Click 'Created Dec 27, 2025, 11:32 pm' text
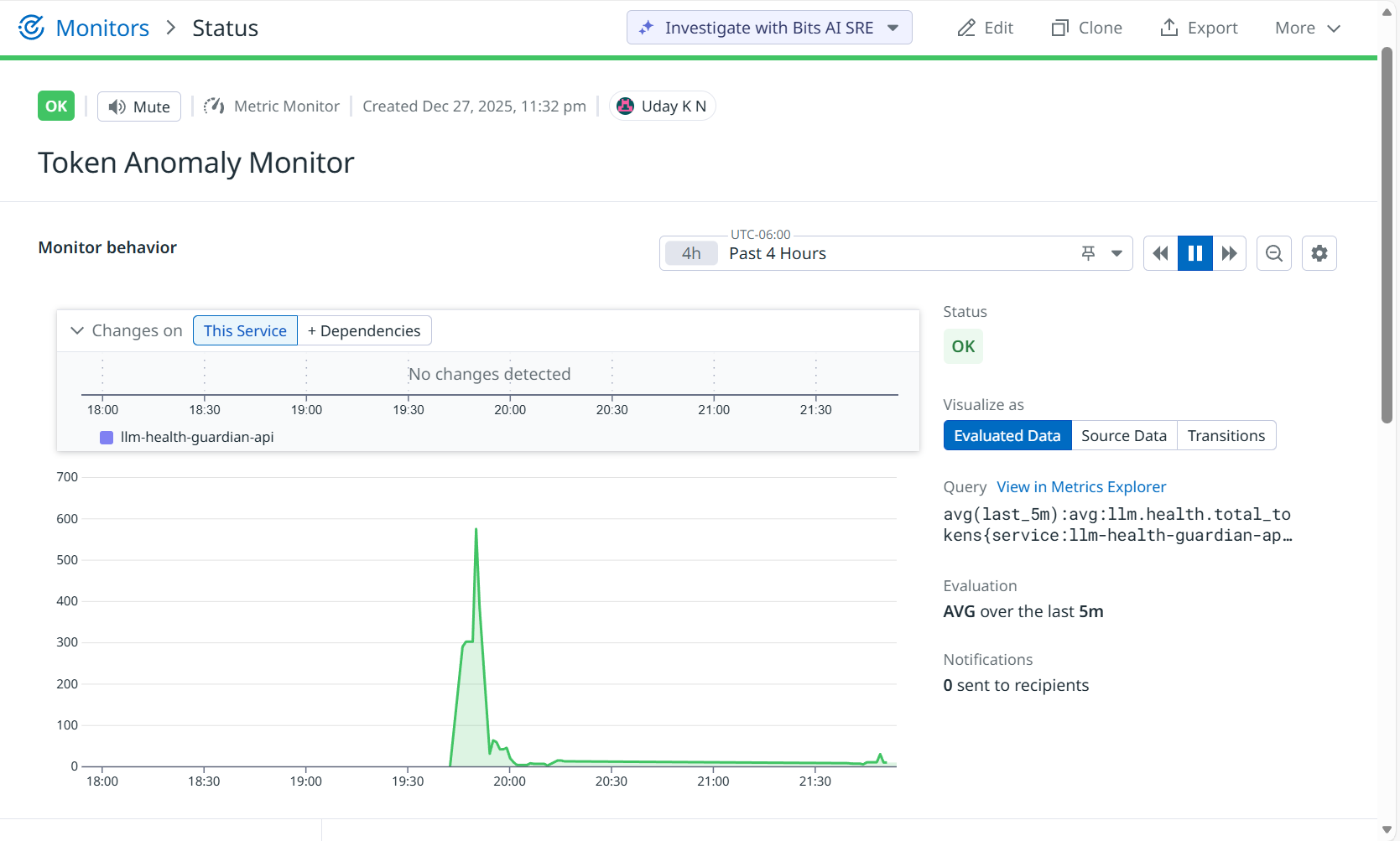This screenshot has width=1400, height=841. click(x=474, y=106)
